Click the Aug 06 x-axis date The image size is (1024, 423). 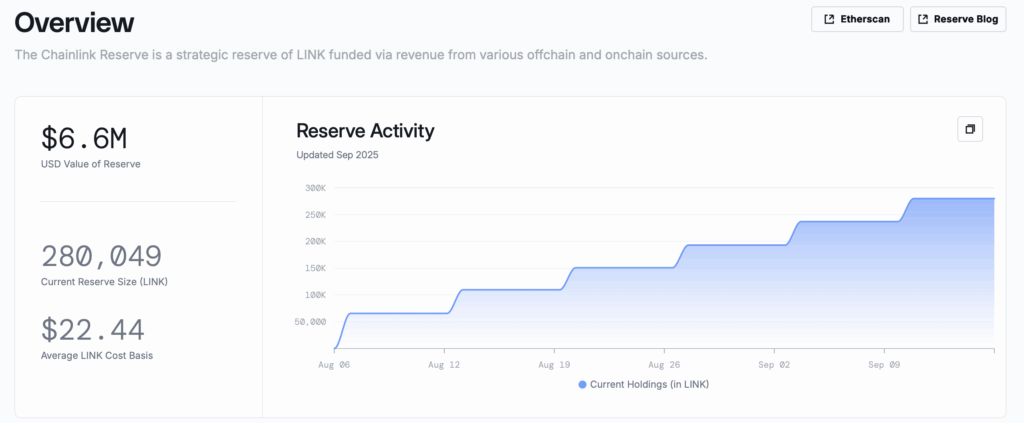[334, 366]
